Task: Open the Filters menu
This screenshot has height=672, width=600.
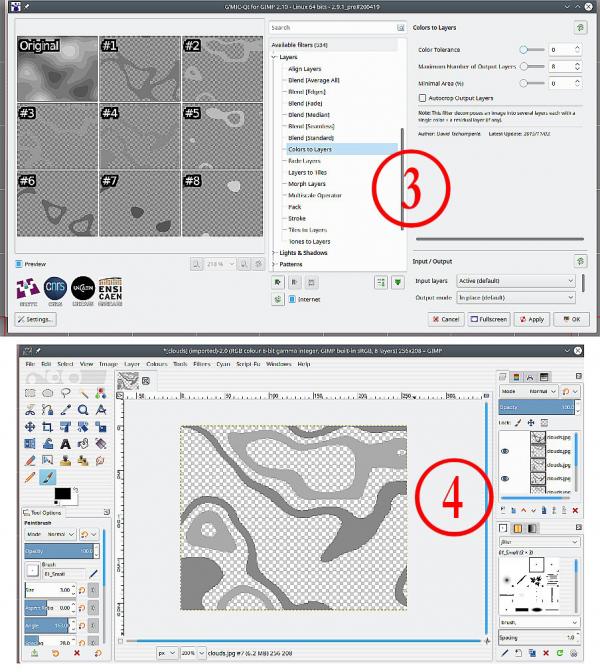Action: pos(201,364)
